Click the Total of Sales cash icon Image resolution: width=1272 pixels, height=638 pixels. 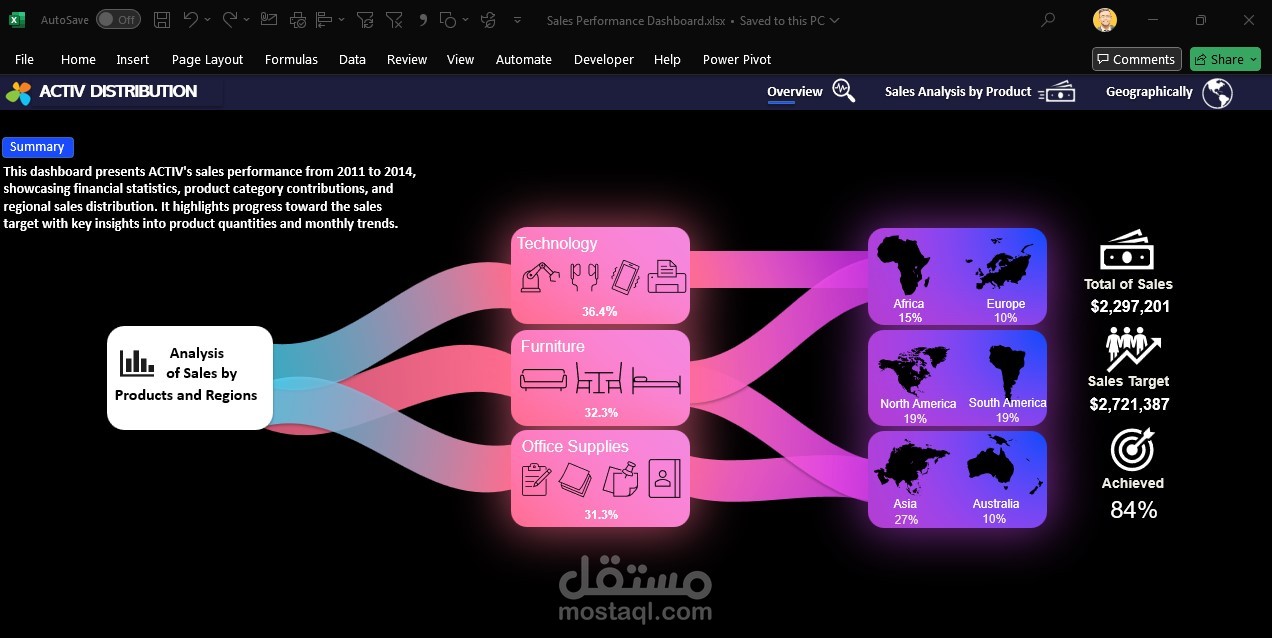(1127, 250)
